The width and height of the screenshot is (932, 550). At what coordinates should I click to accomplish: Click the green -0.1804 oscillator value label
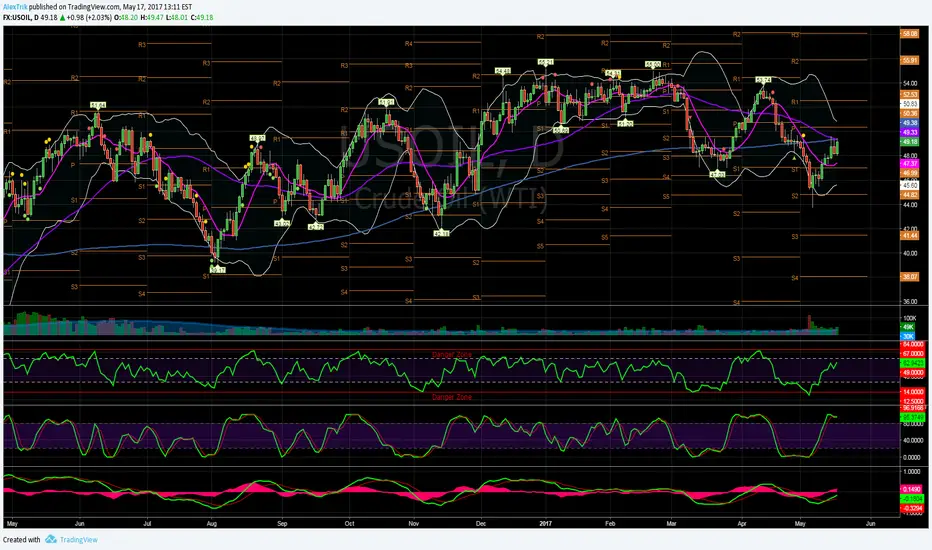912,499
